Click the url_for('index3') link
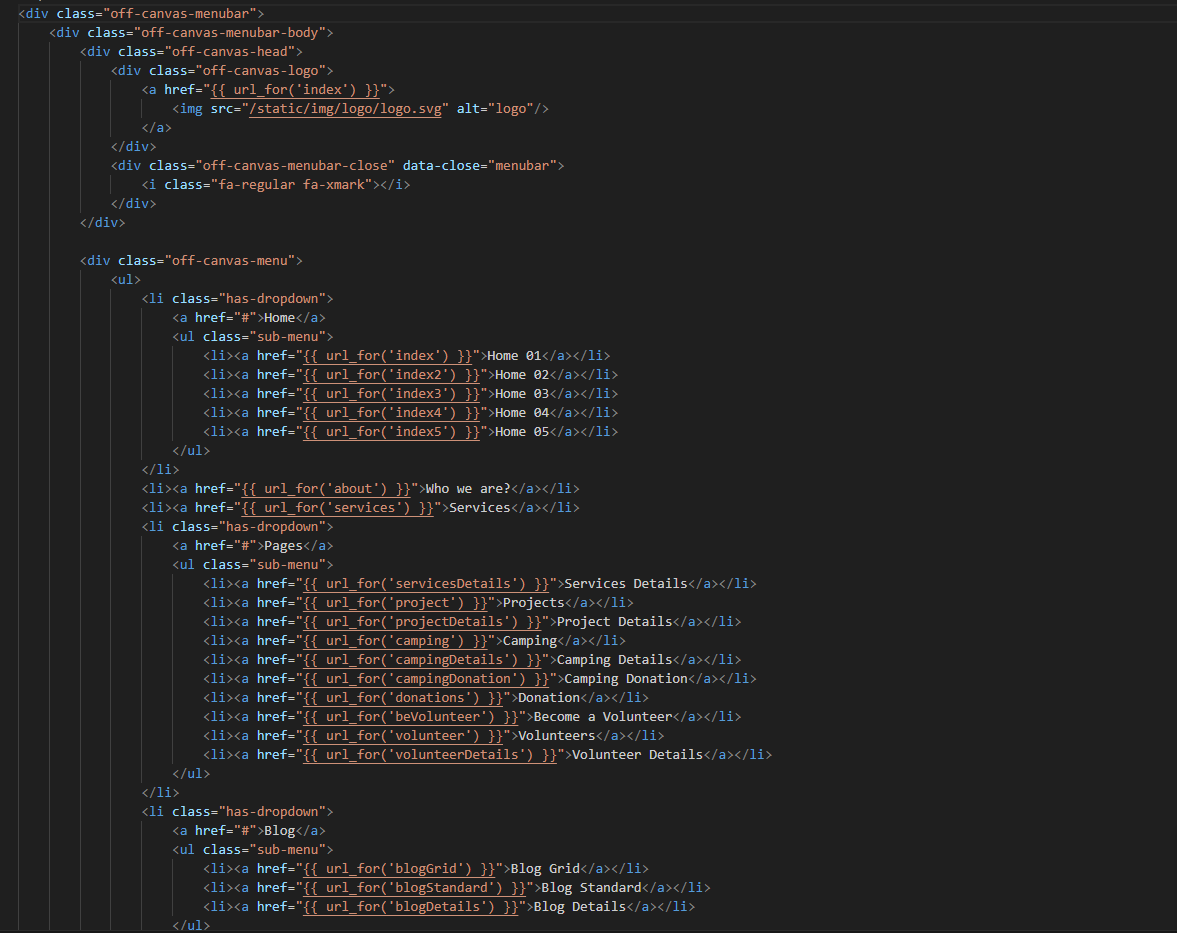Viewport: 1177px width, 933px height. pos(391,394)
